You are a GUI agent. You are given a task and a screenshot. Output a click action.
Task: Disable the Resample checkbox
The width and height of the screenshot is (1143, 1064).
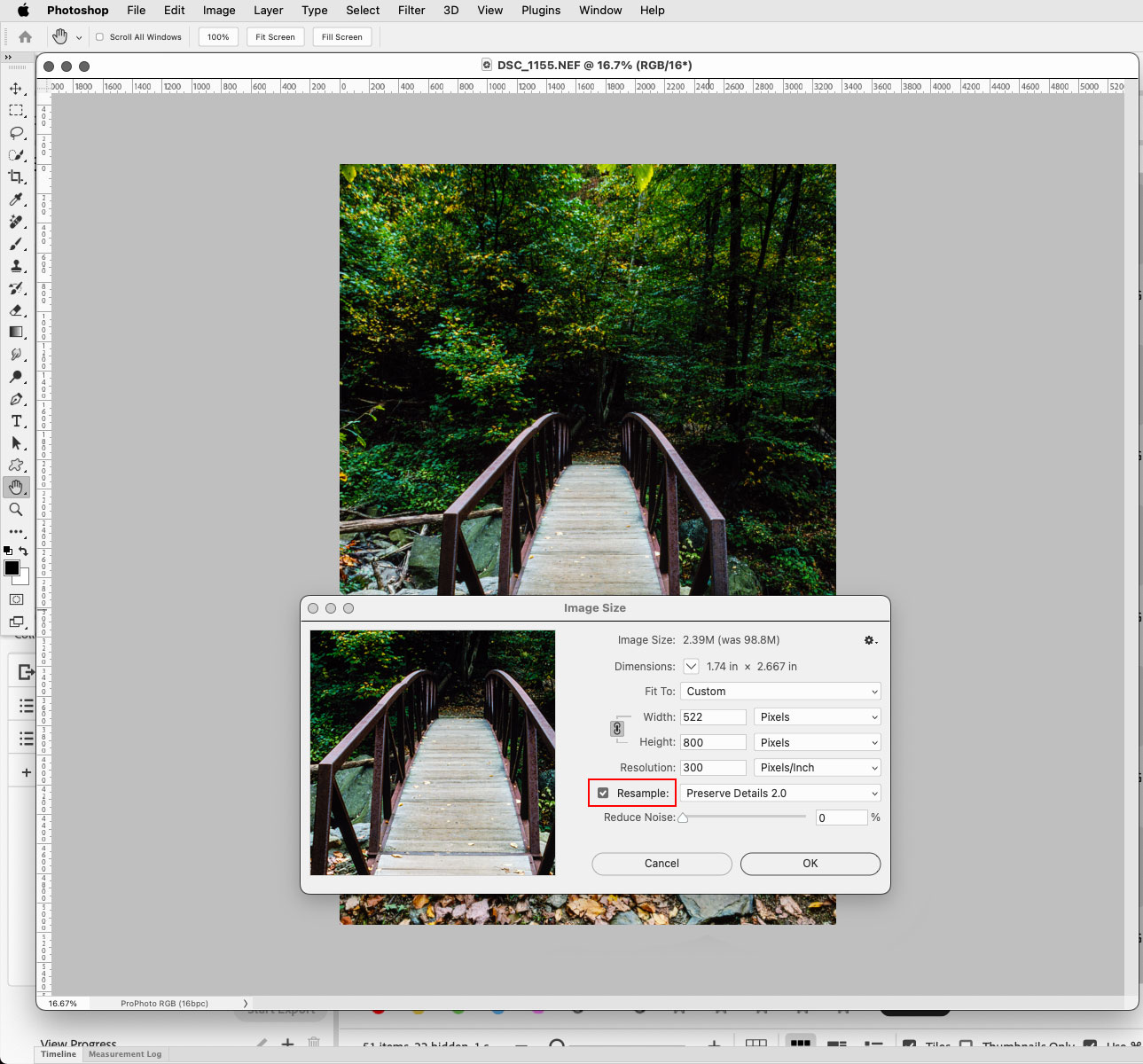[x=604, y=793]
